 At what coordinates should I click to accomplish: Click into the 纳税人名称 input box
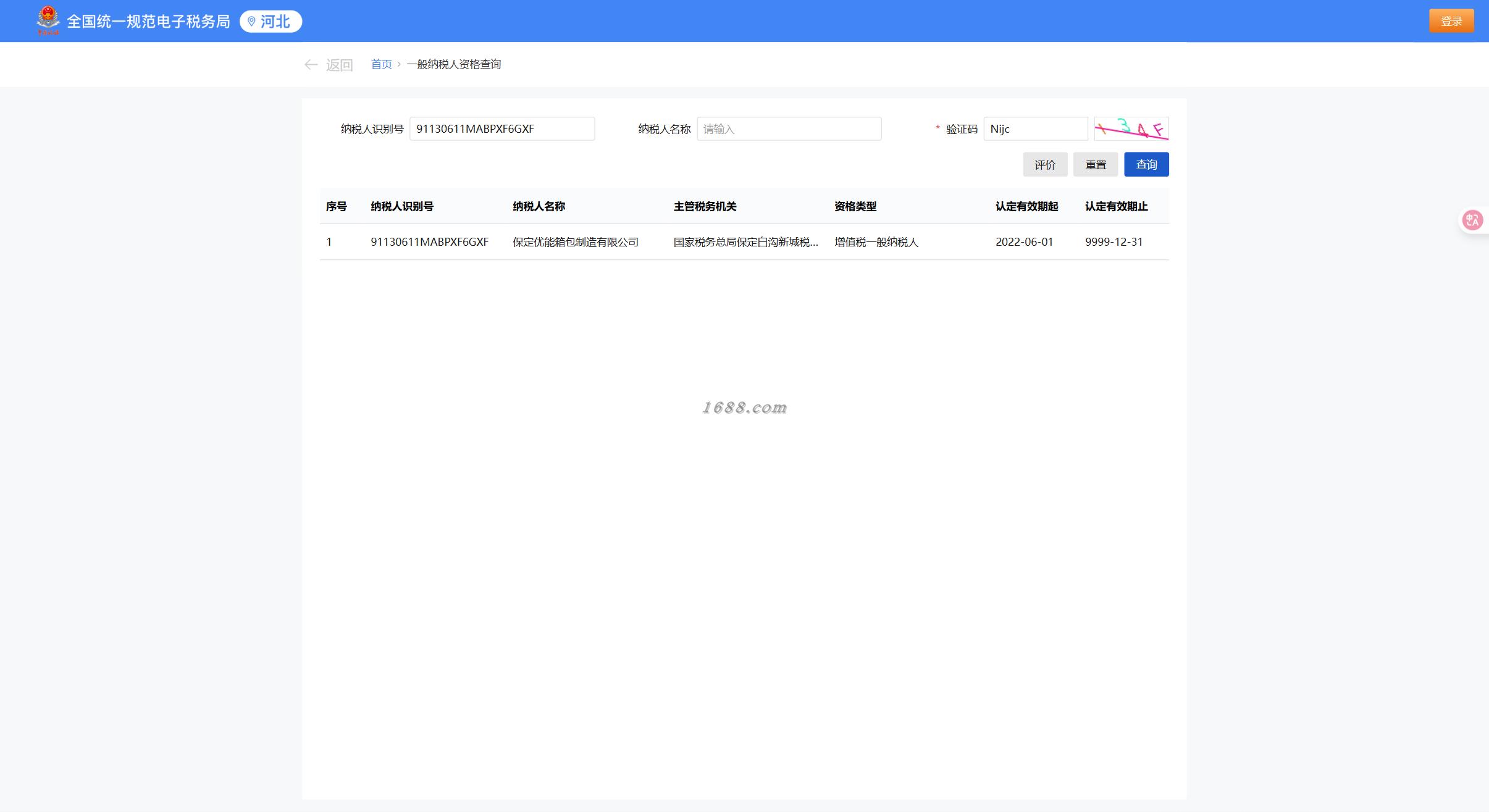[x=789, y=128]
